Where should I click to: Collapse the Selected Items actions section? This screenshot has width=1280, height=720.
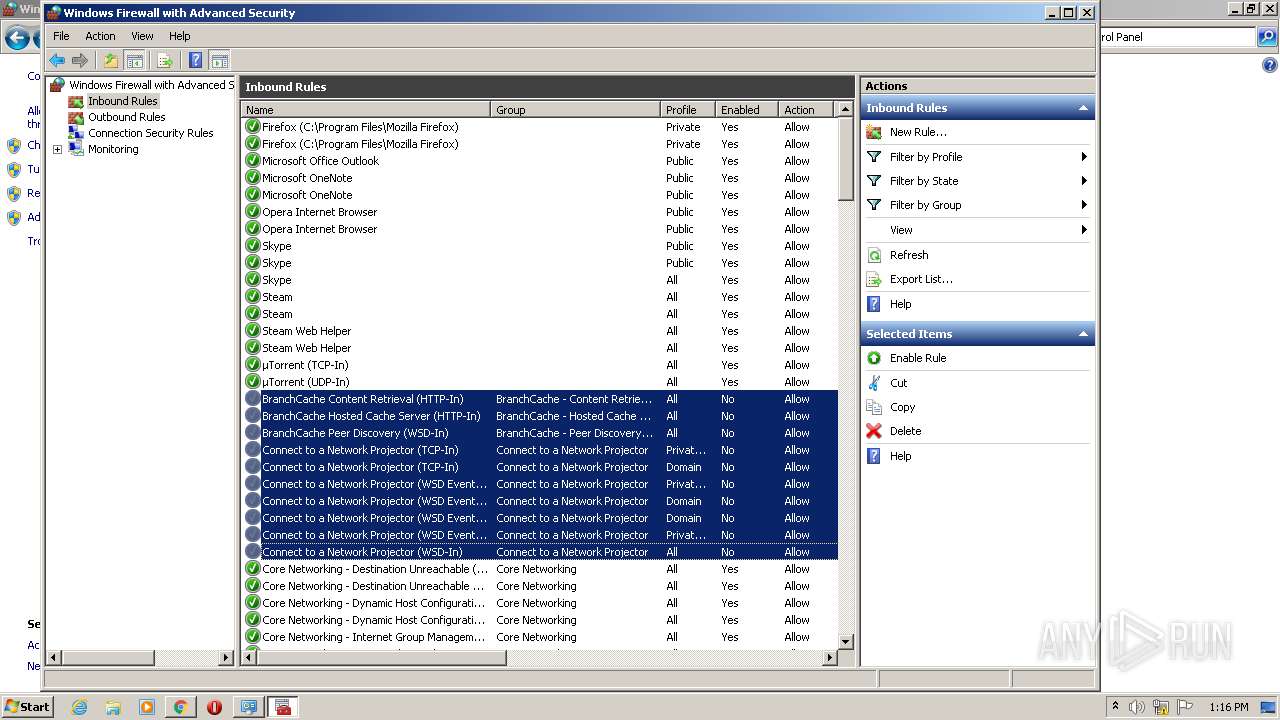[1082, 334]
